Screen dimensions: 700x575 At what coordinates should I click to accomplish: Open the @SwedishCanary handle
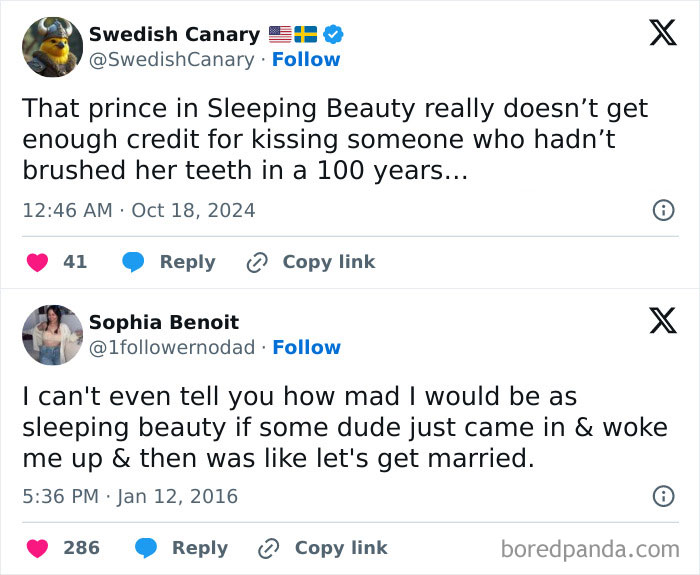pos(171,59)
